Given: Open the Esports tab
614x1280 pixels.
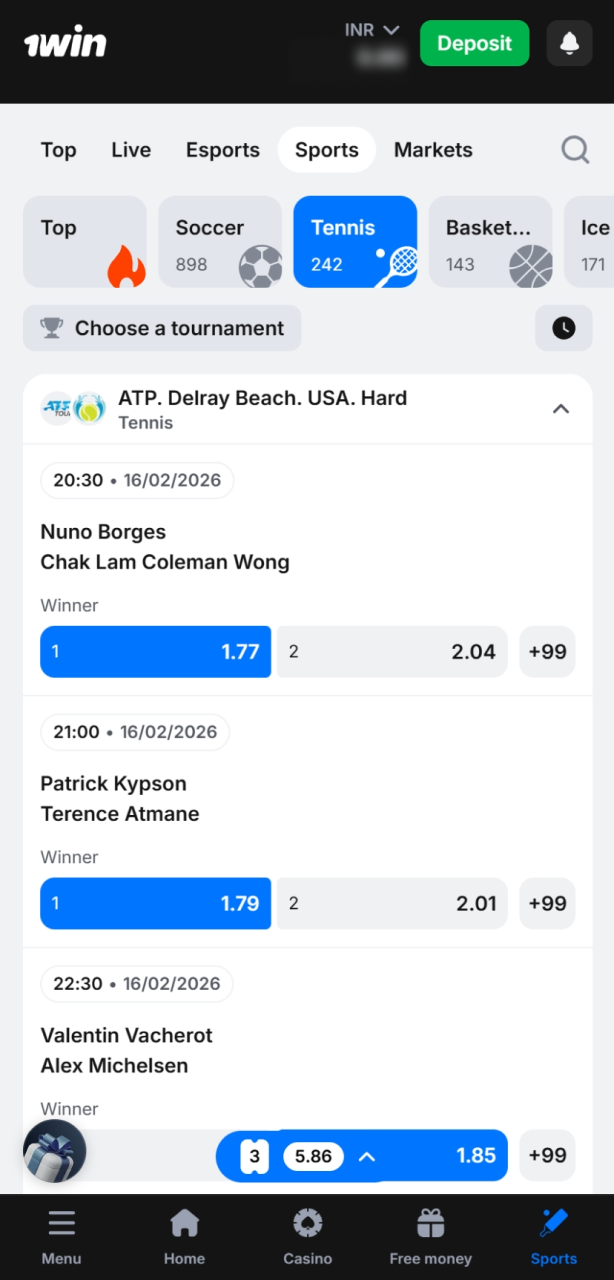Looking at the screenshot, I should [x=222, y=149].
